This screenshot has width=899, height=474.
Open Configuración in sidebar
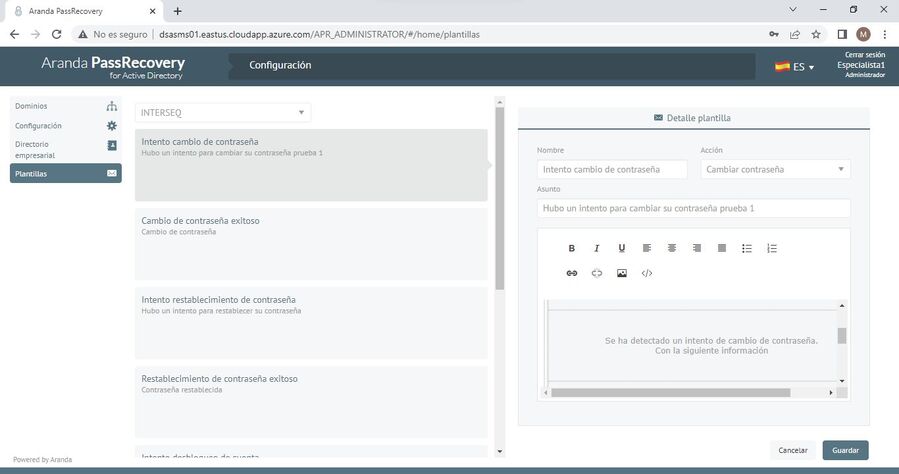coord(65,126)
